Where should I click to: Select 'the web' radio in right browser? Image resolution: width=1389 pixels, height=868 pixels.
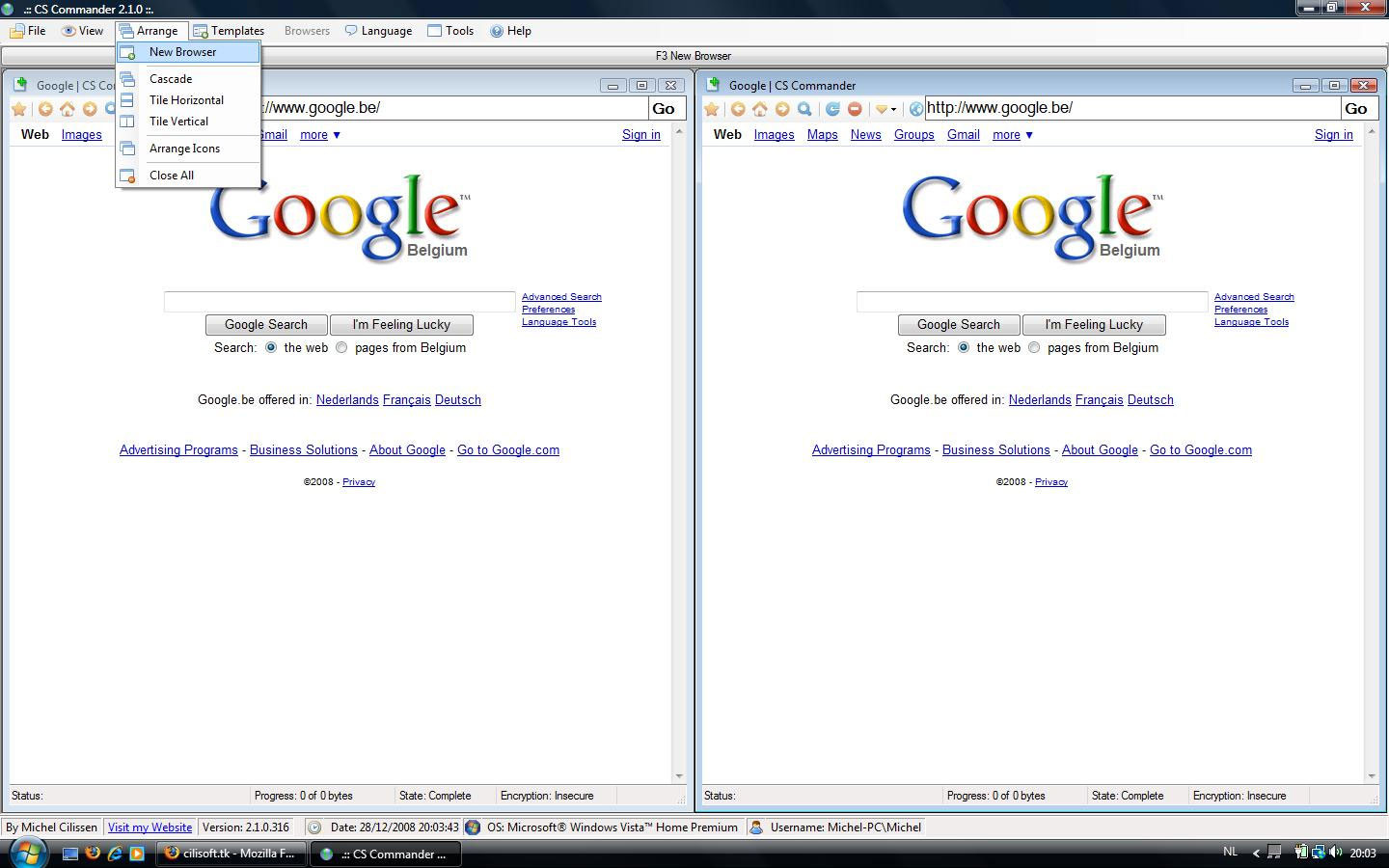coord(964,347)
